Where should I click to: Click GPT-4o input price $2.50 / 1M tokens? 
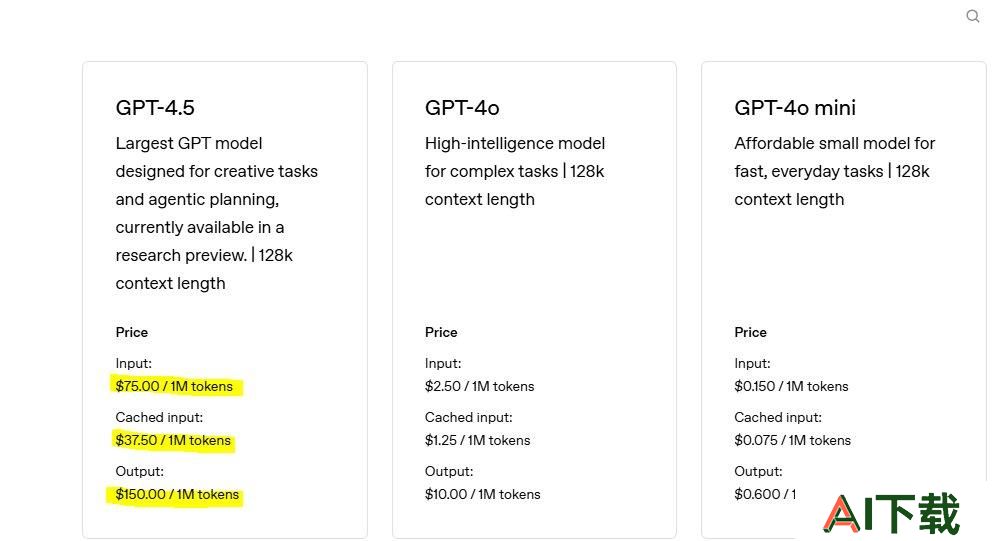[480, 386]
